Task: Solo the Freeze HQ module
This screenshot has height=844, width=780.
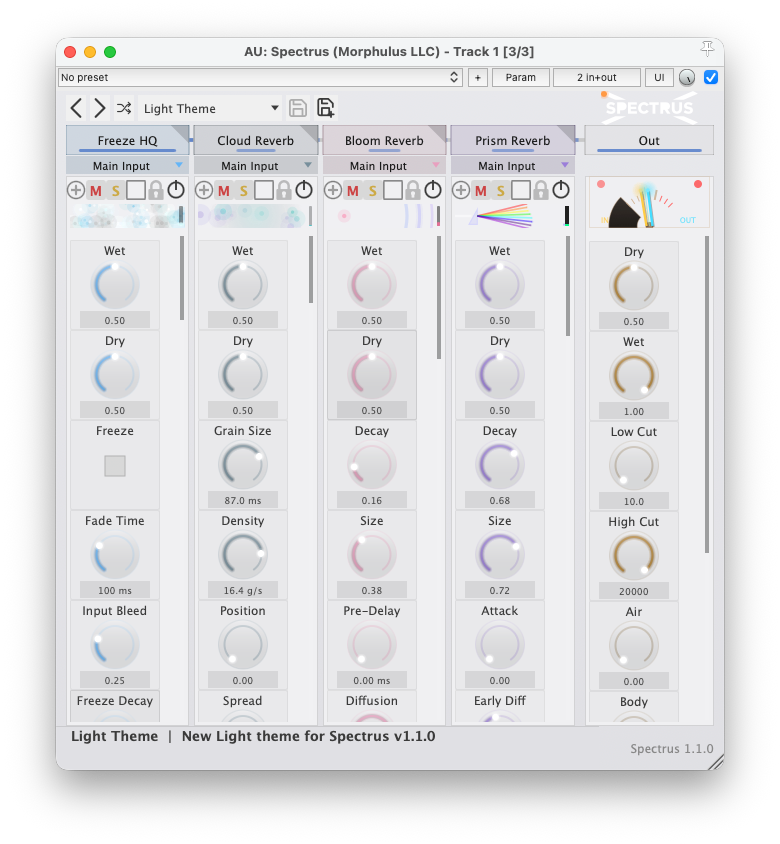Action: click(x=115, y=191)
